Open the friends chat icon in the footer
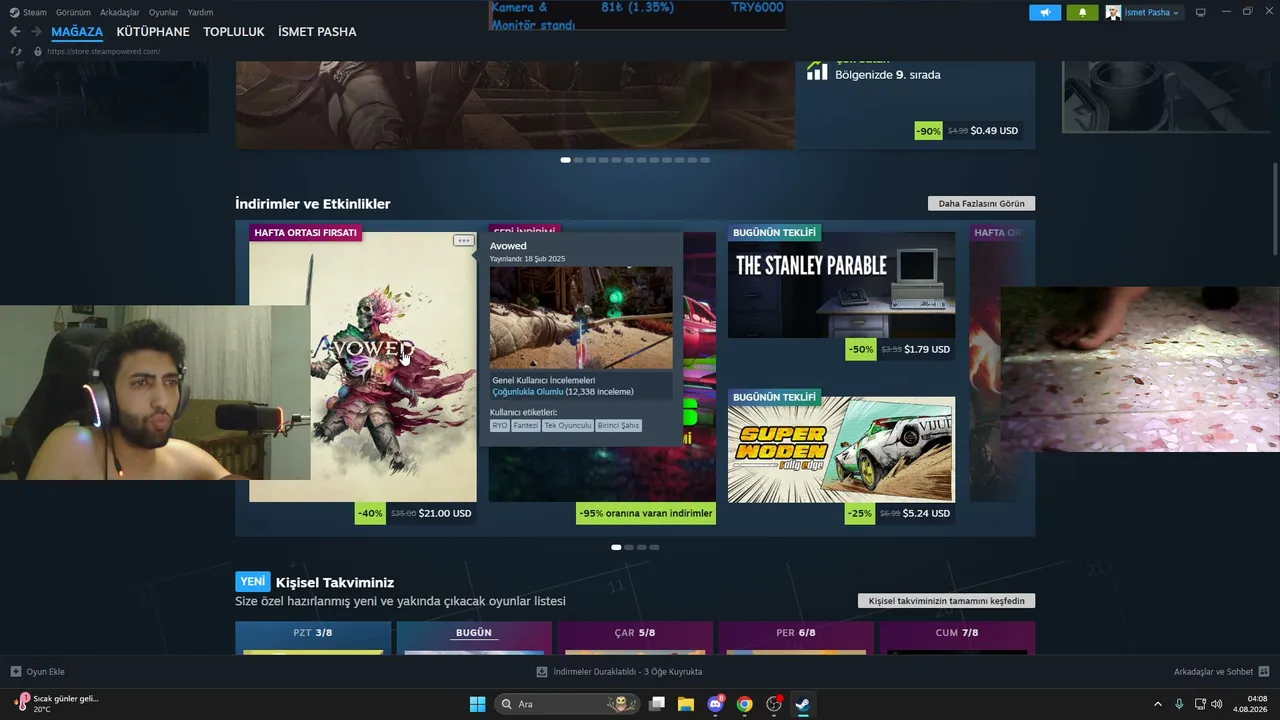1280x720 pixels. [x=1264, y=672]
